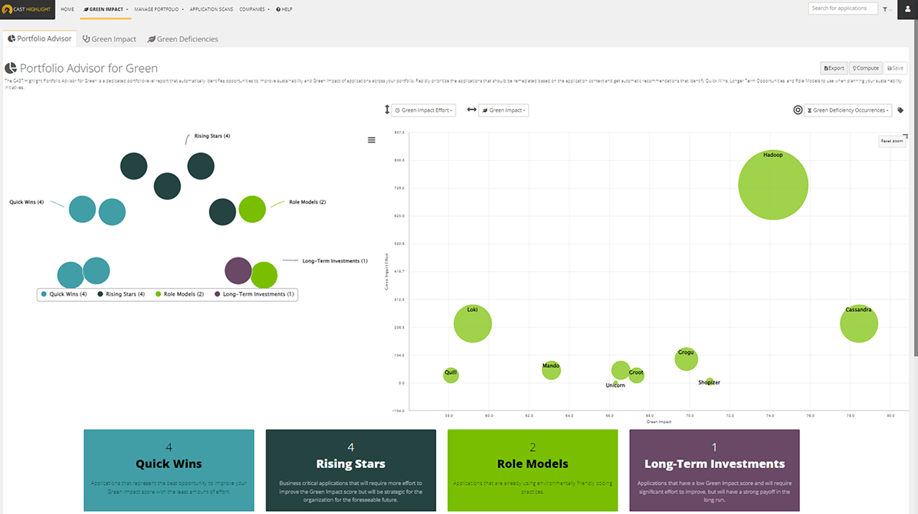Image resolution: width=918 pixels, height=514 pixels.
Task: Click the Quick Wins (4) chart label
Action: click(x=26, y=202)
